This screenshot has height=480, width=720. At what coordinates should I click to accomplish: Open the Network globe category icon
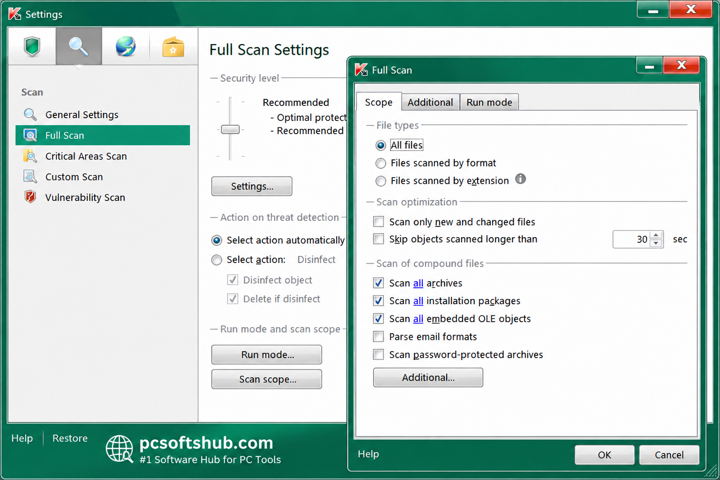(x=125, y=46)
